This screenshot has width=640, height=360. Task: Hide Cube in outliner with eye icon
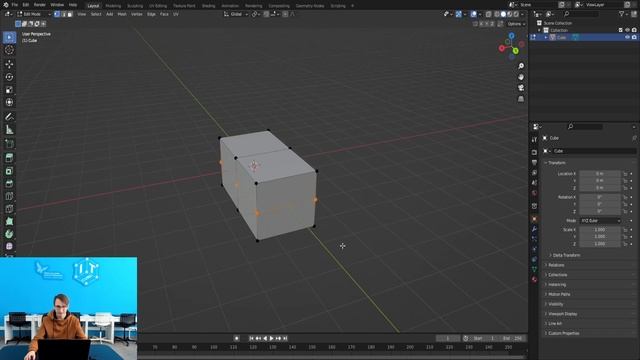pos(627,37)
